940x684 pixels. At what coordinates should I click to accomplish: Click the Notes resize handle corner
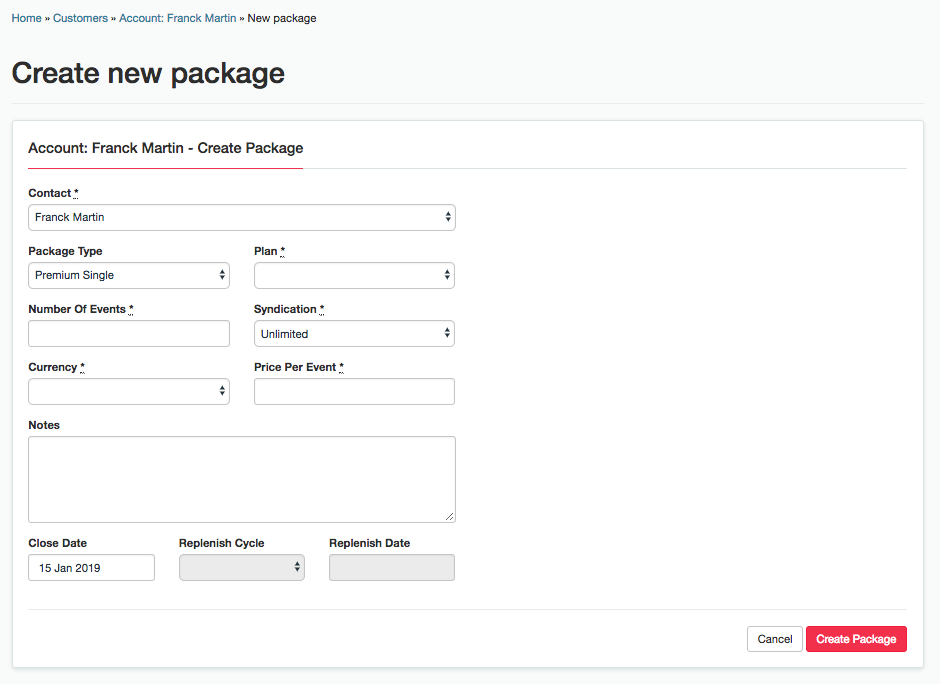450,517
